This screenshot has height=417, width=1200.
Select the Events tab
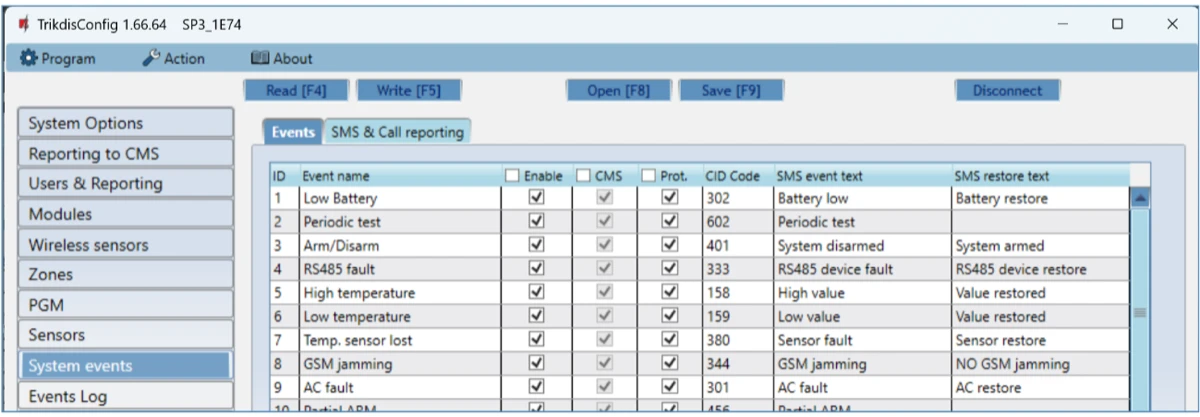(293, 132)
